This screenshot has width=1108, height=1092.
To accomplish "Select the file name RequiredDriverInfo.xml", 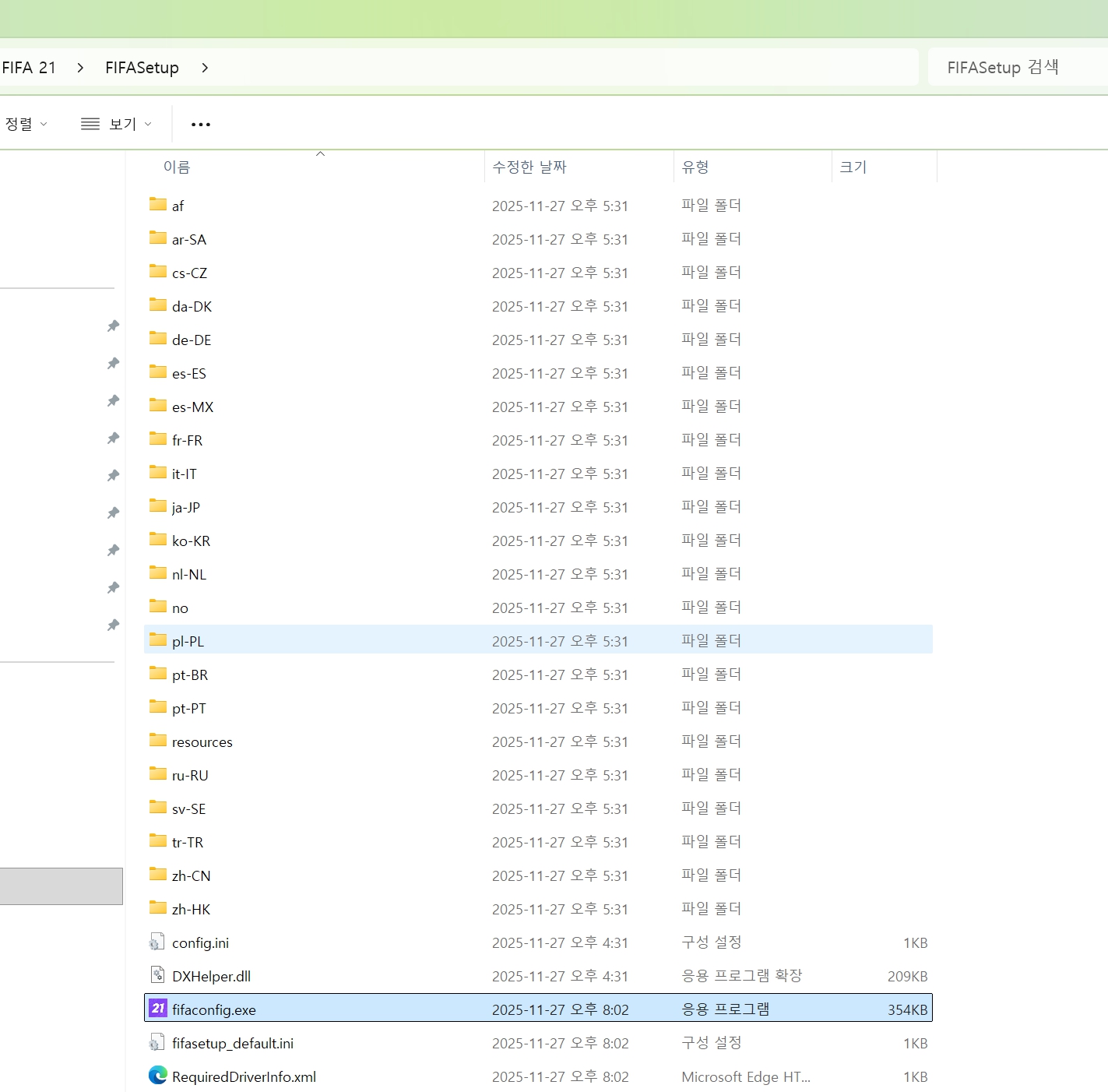I will (244, 1076).
